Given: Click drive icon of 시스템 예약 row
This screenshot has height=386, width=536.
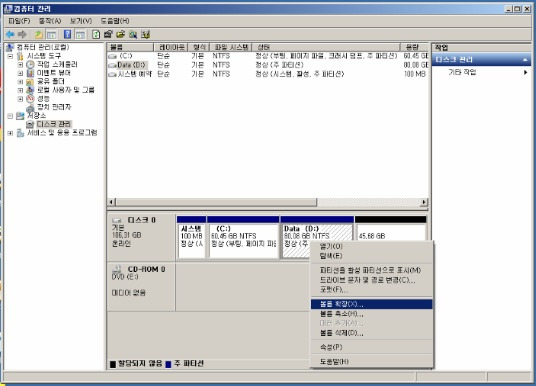Looking at the screenshot, I should (x=112, y=74).
